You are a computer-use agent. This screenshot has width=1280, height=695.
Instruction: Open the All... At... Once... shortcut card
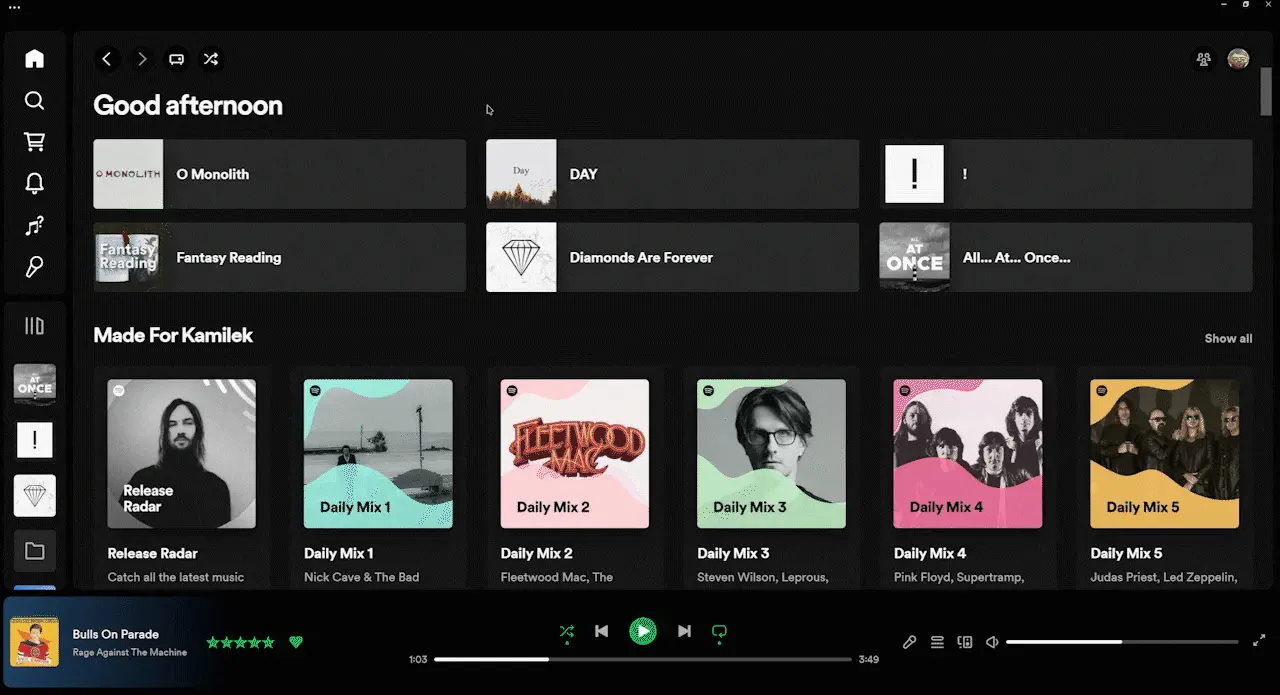tap(1066, 257)
